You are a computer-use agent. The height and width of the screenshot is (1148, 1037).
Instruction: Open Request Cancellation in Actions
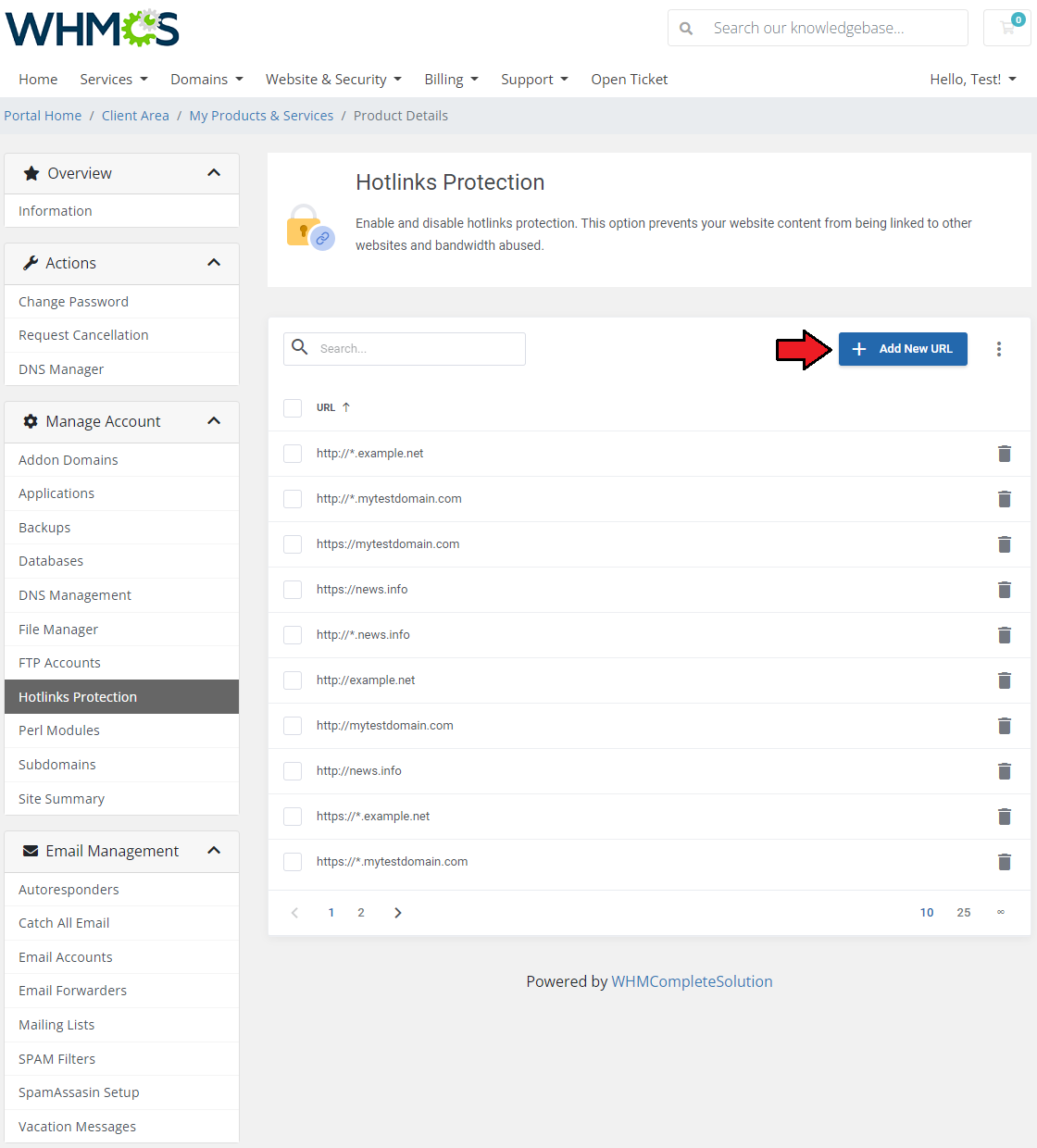[x=121, y=335]
